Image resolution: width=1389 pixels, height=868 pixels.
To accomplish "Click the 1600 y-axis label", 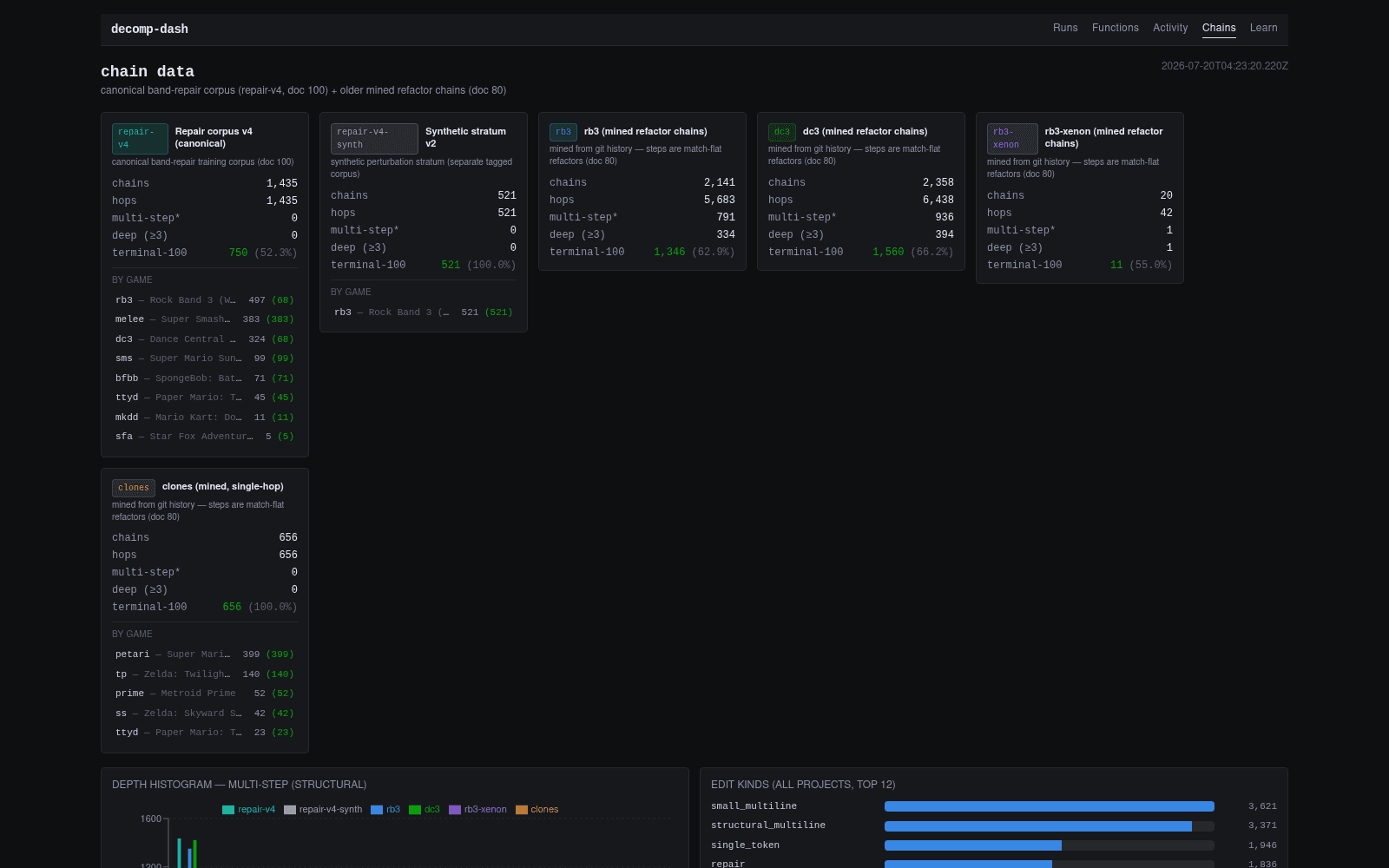I will point(151,819).
